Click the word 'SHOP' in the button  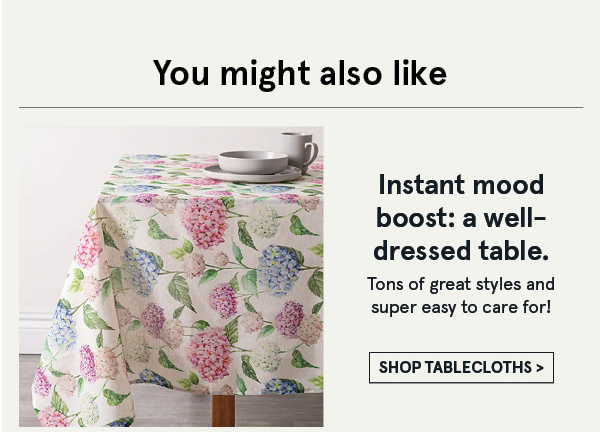pos(400,367)
